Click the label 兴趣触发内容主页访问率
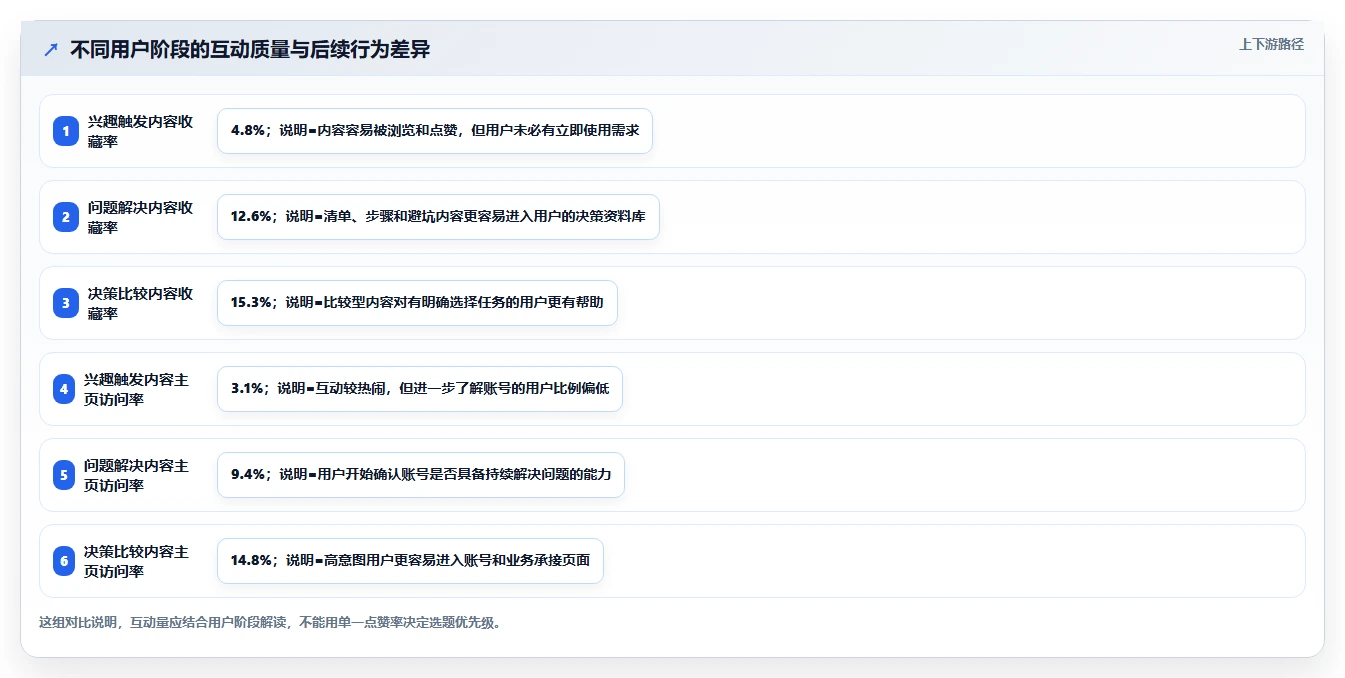The image size is (1345, 678). (136, 389)
